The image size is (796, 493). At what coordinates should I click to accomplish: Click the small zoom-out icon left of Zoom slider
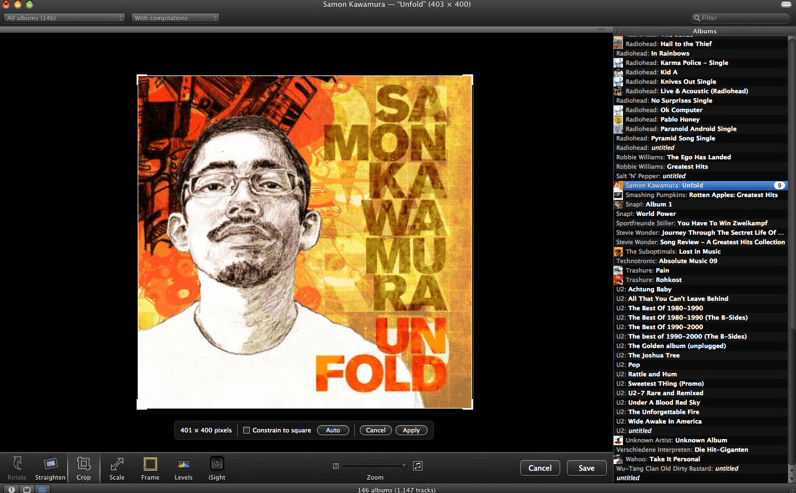[336, 466]
